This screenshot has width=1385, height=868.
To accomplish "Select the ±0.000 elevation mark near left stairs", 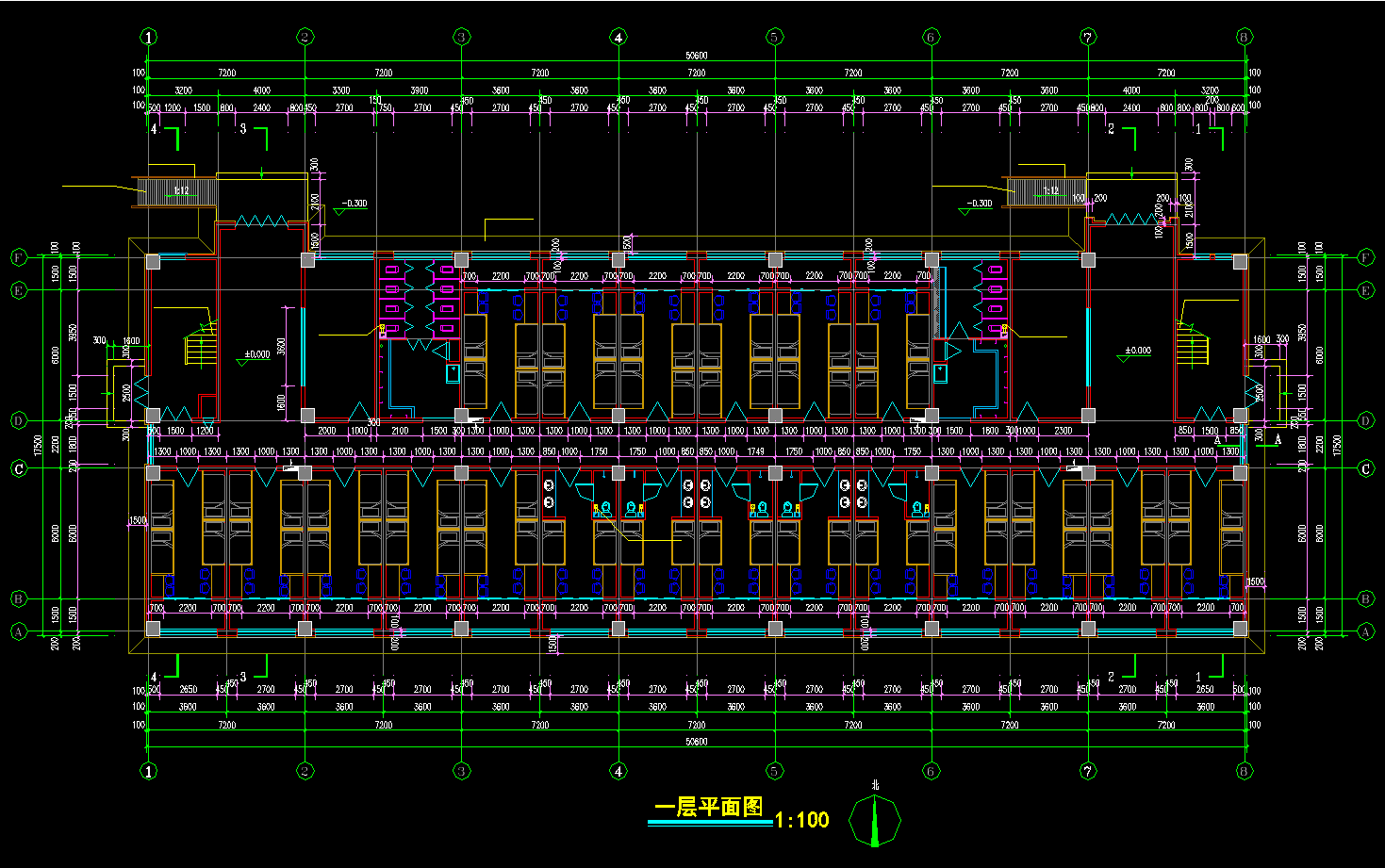I will pos(256,355).
